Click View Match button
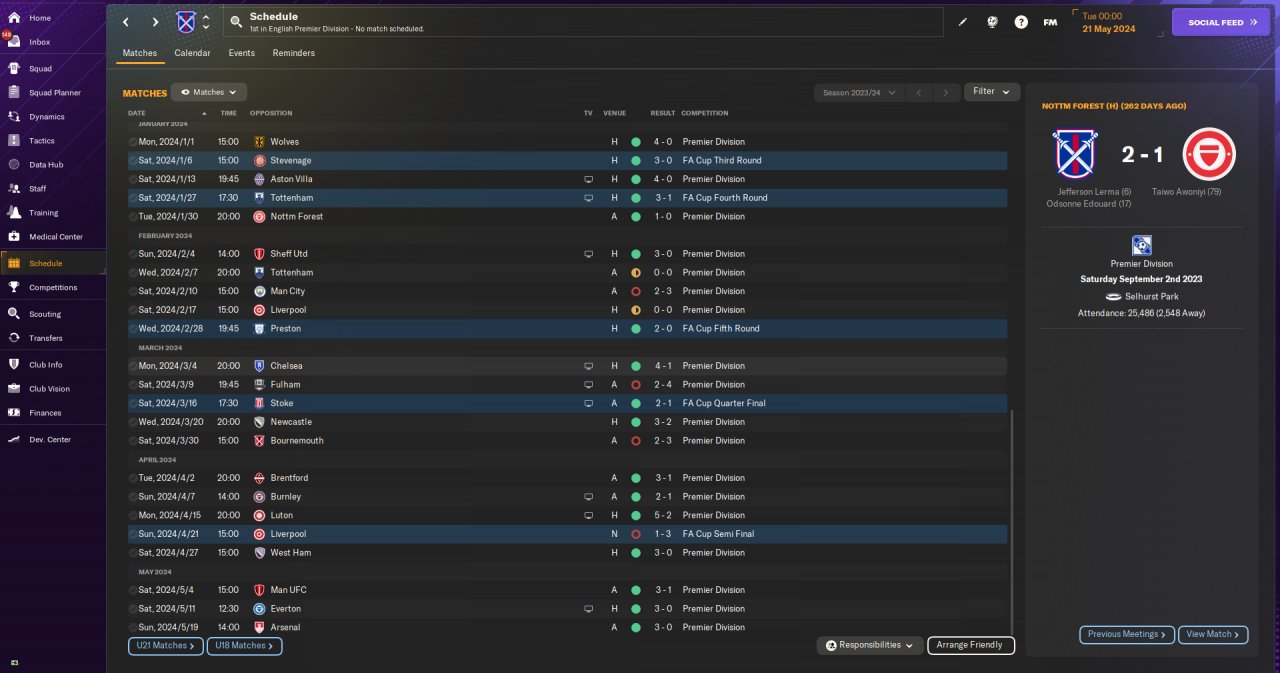 (1214, 634)
